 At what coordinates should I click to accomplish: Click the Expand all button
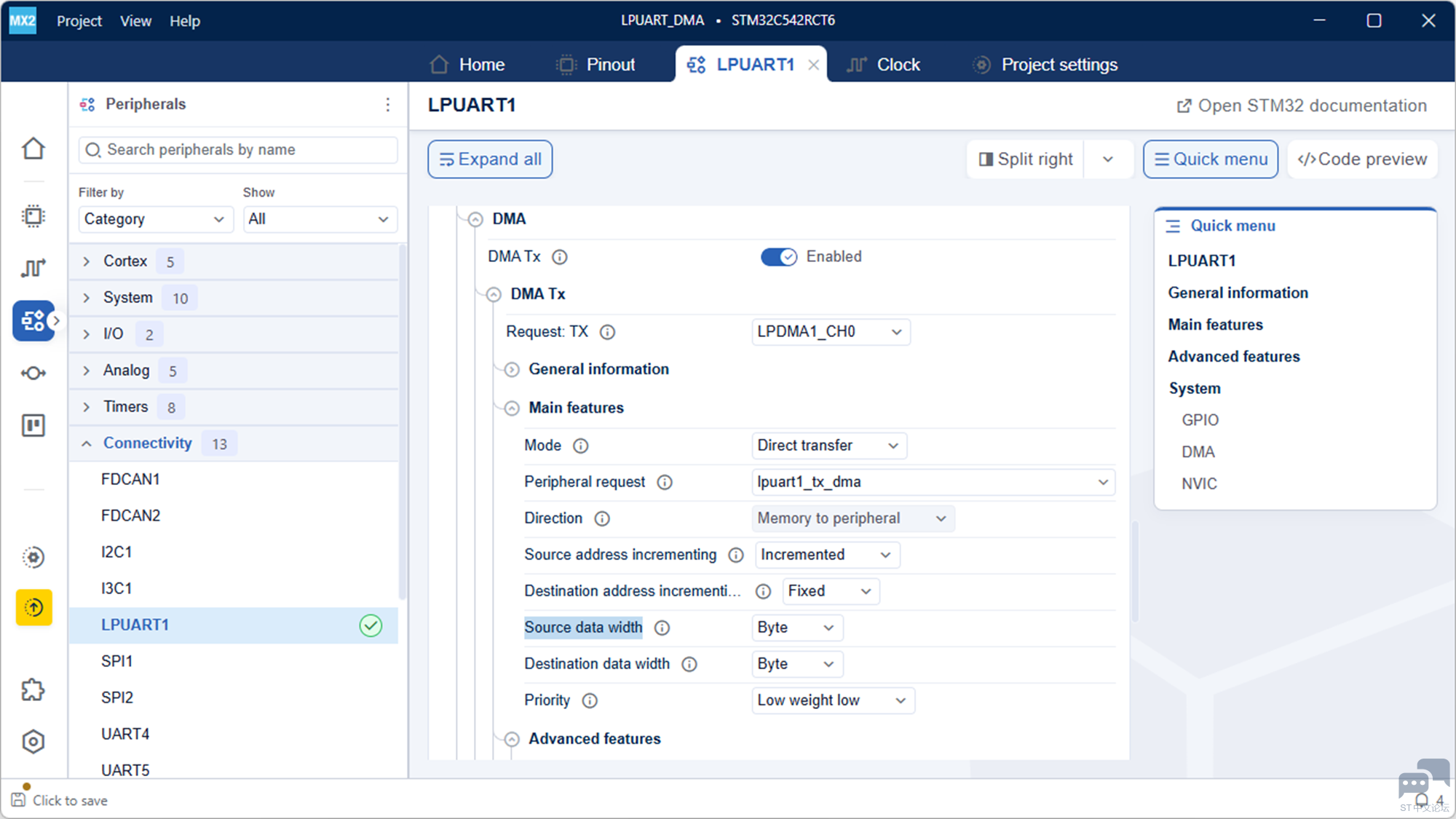click(490, 159)
